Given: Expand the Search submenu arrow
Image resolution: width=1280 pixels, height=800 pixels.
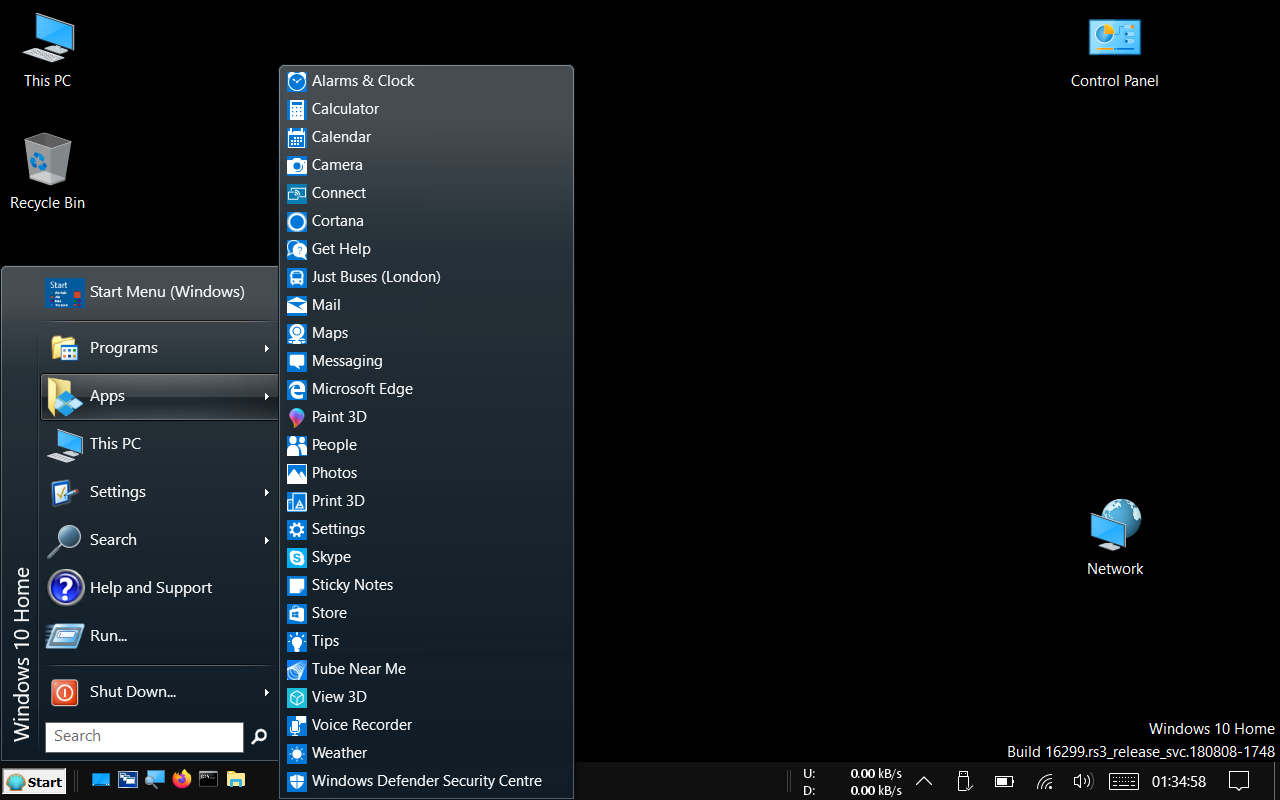Looking at the screenshot, I should tap(267, 540).
